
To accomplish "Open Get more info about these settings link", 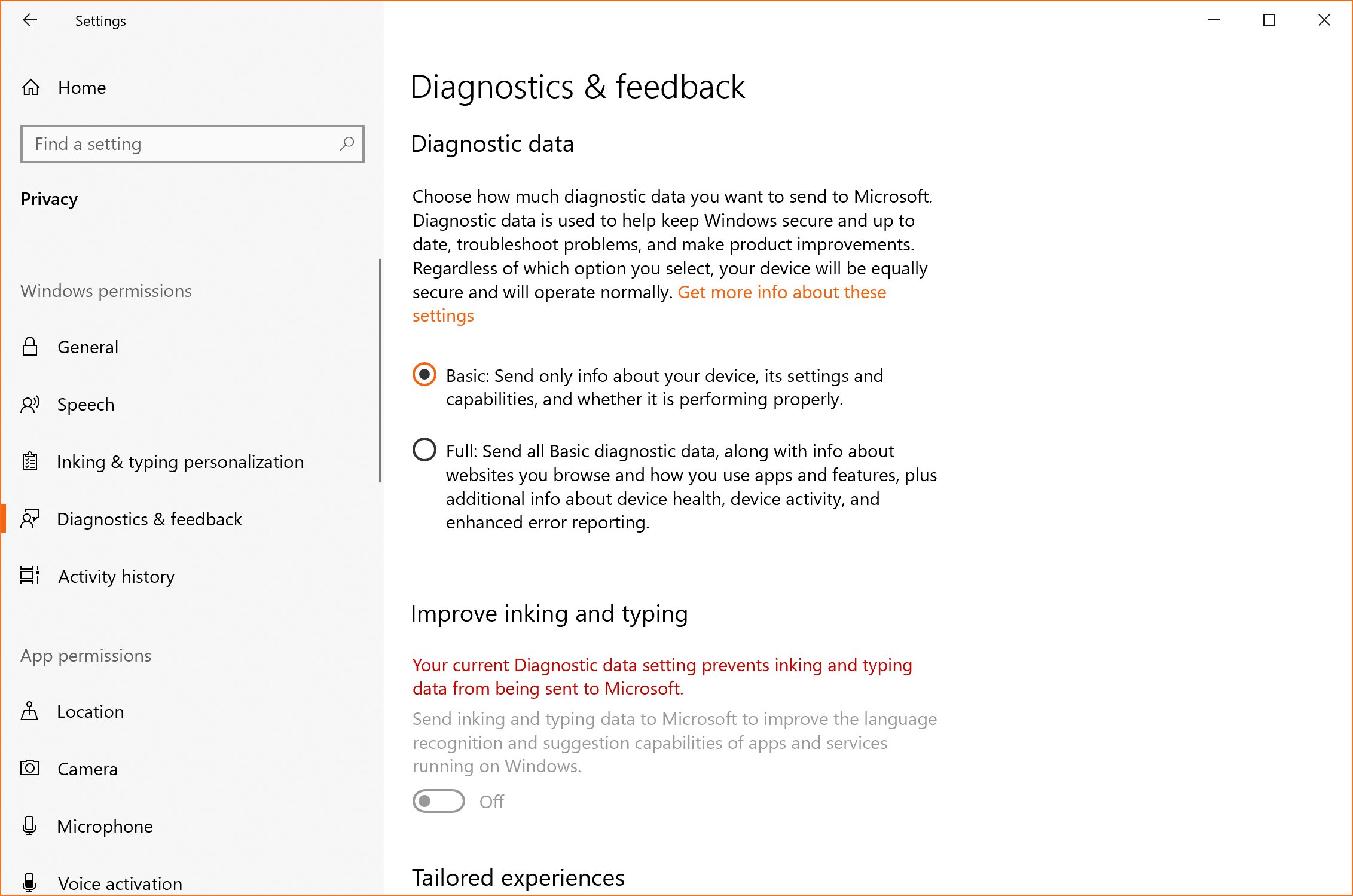I will (x=649, y=304).
